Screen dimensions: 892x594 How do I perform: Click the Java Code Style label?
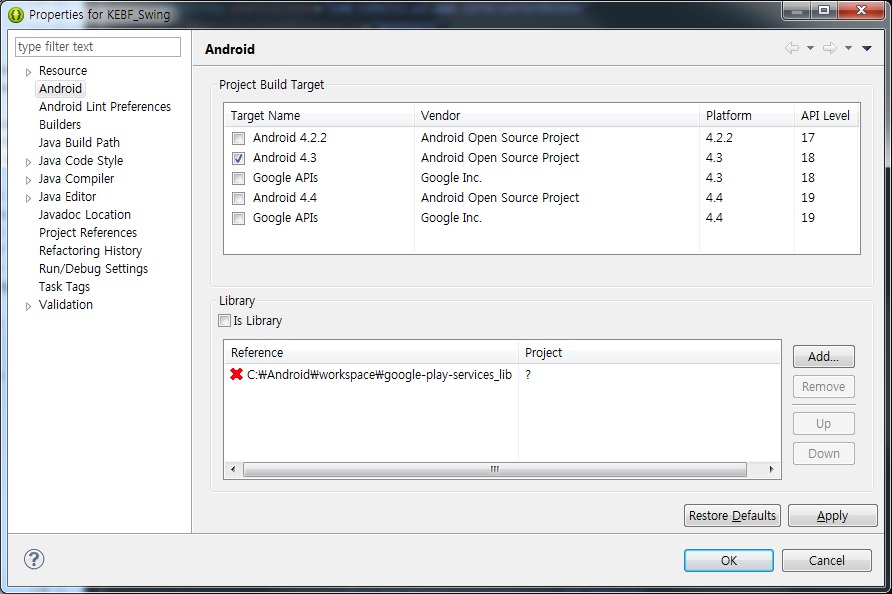(x=81, y=160)
